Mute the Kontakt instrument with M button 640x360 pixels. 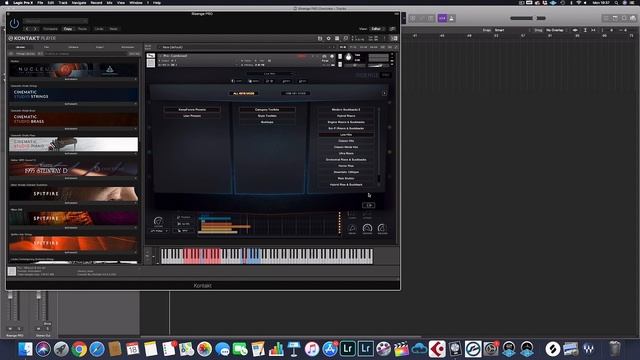pyautogui.click(x=340, y=64)
